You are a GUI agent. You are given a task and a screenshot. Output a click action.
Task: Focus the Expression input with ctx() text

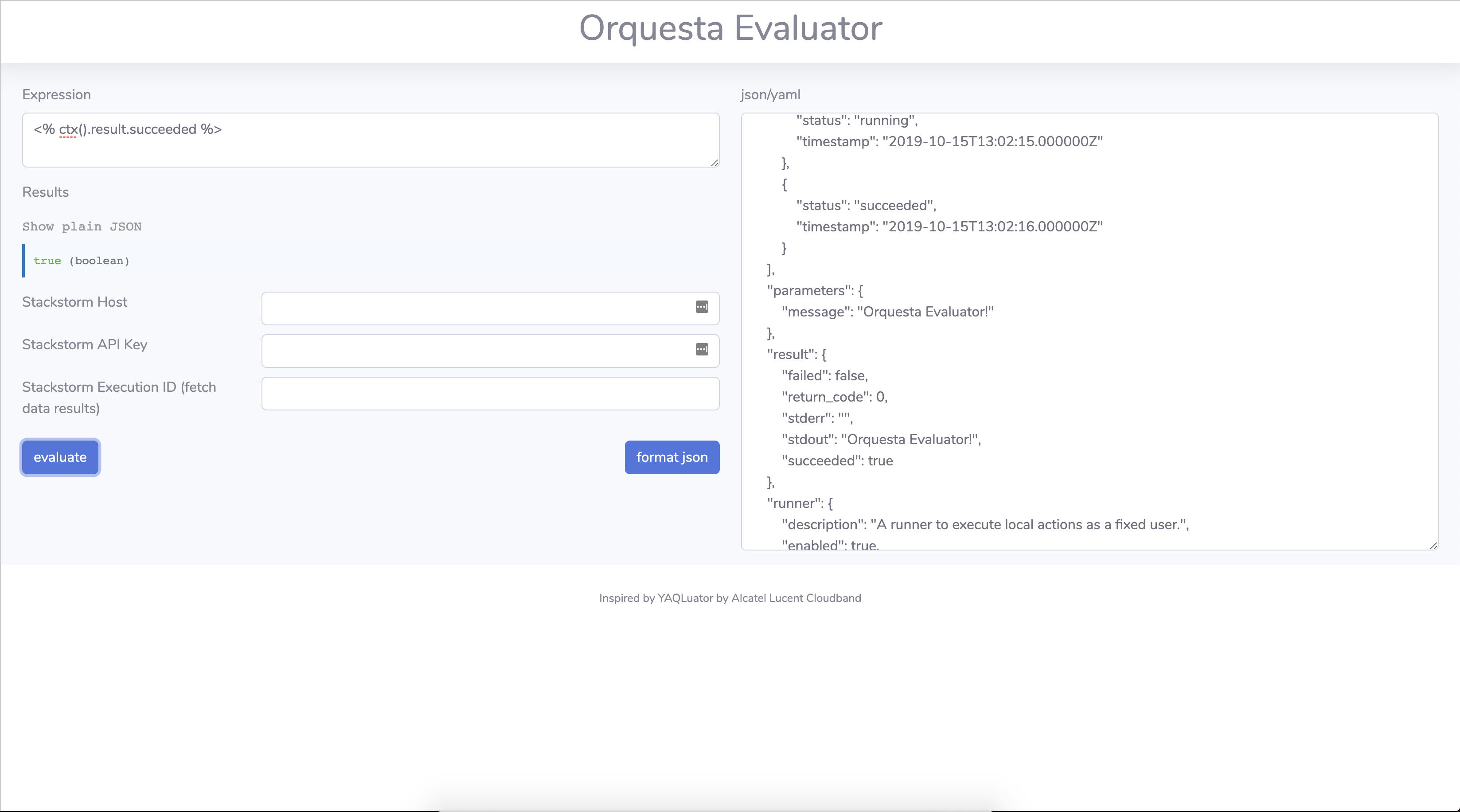[x=371, y=139]
